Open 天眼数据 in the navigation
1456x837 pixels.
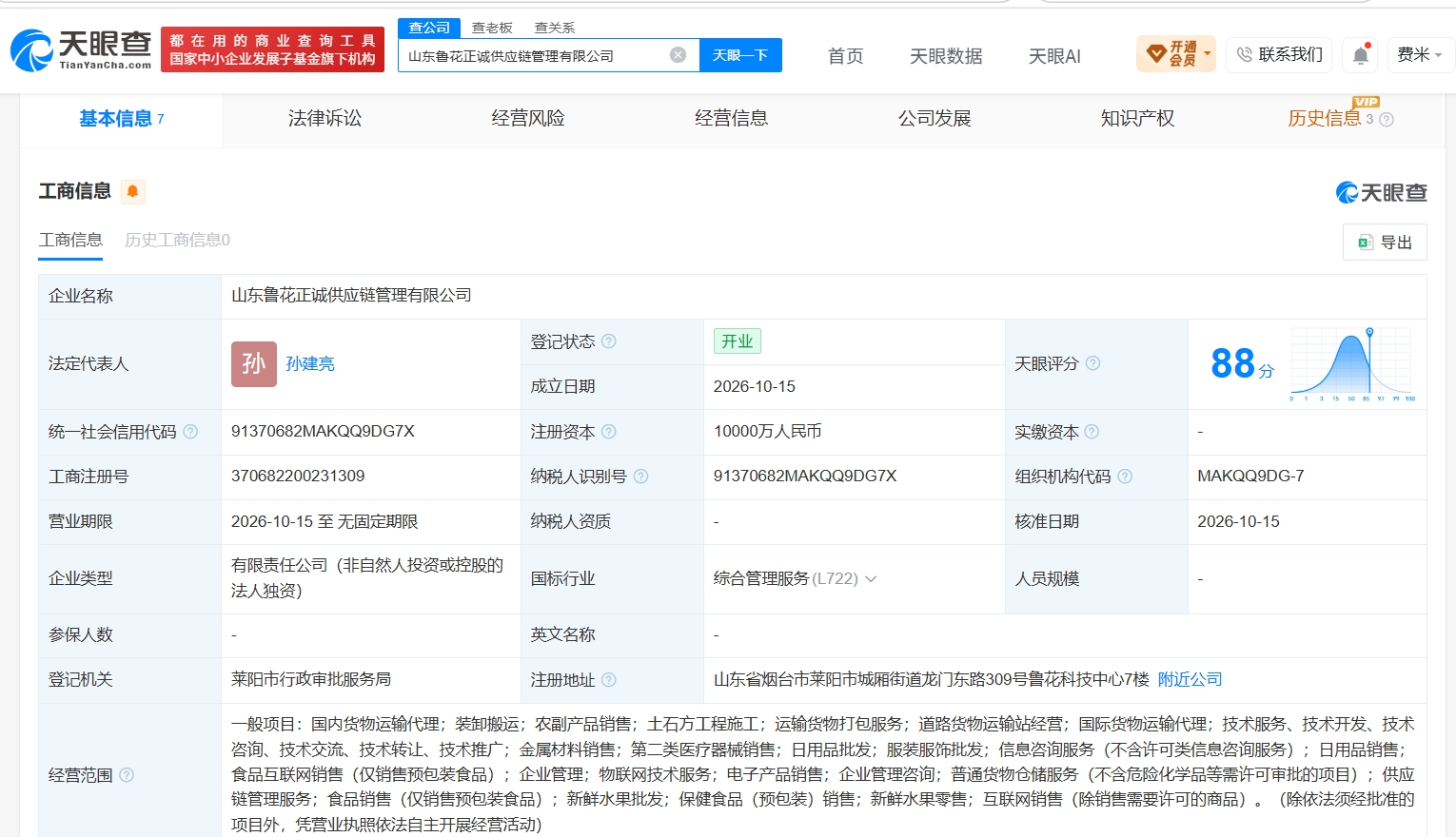point(946,56)
